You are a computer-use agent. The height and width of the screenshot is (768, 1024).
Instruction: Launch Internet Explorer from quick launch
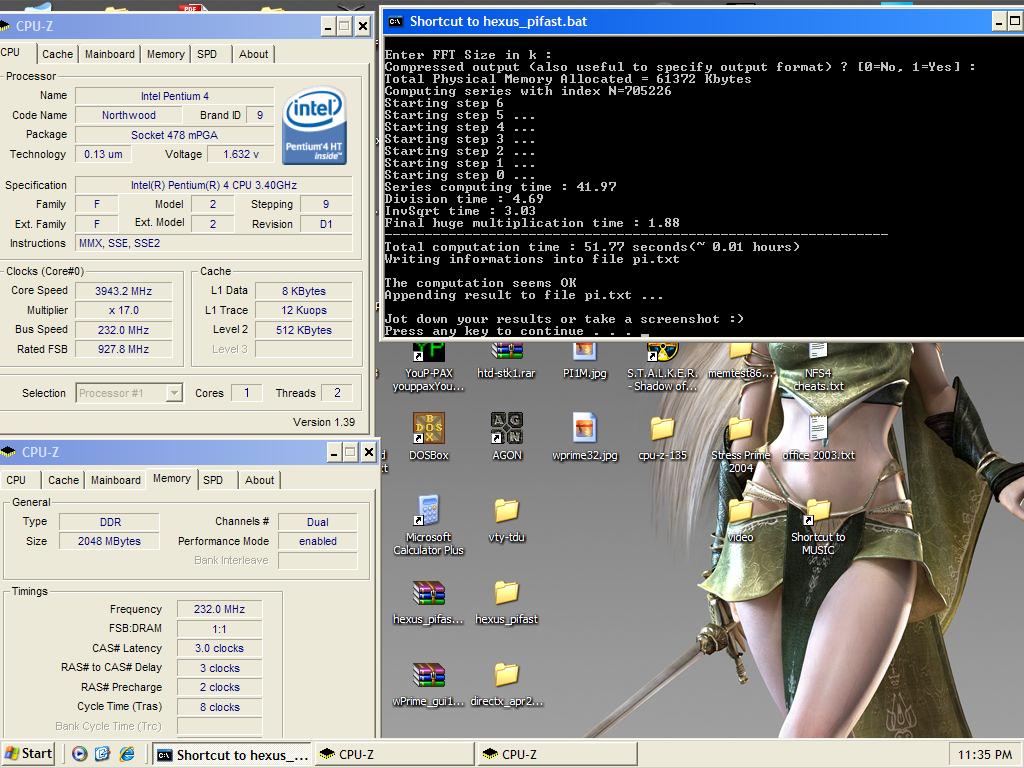pyautogui.click(x=127, y=754)
